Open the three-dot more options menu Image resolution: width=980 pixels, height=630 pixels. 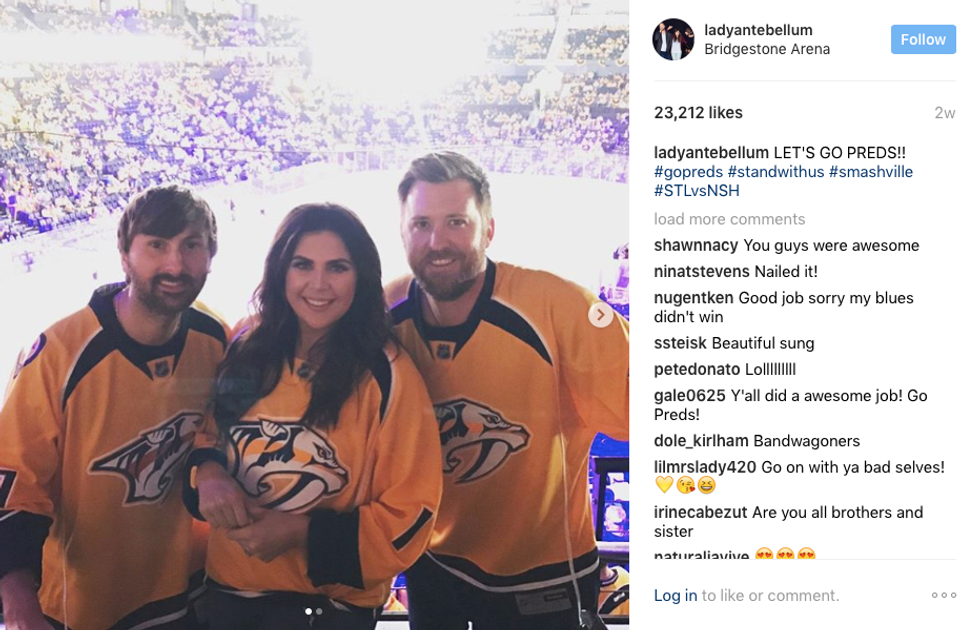point(944,595)
